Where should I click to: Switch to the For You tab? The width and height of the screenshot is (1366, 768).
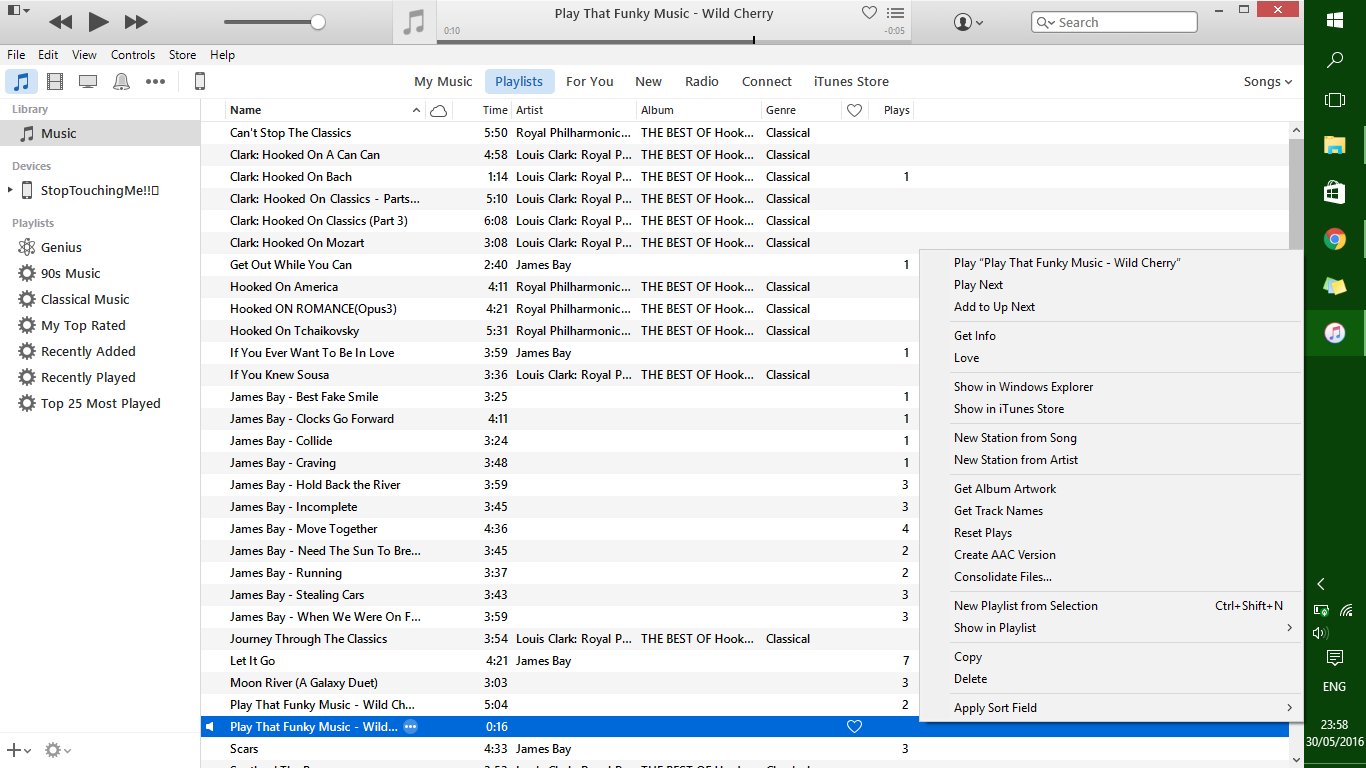(590, 82)
